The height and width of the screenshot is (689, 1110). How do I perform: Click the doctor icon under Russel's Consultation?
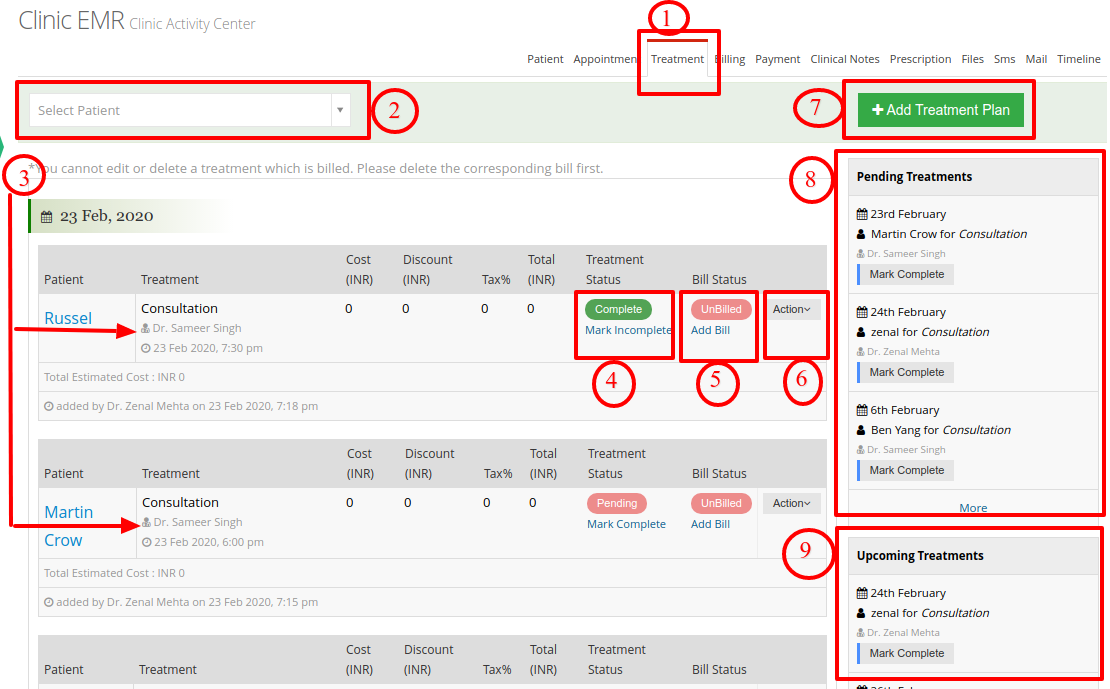[145, 329]
